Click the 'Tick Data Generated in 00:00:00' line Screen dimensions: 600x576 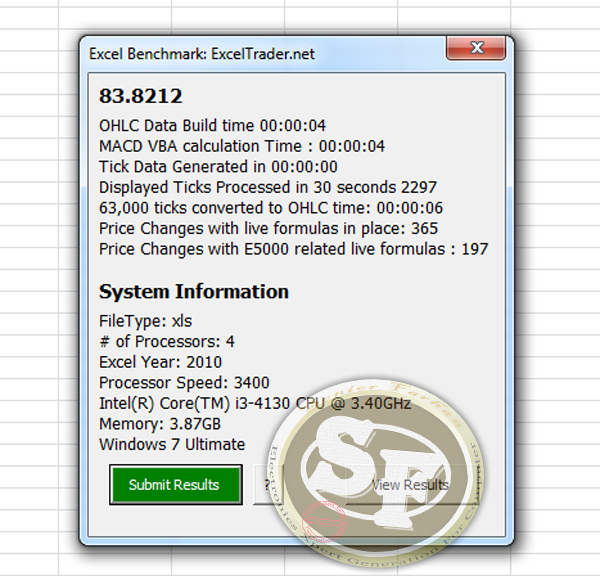pos(218,167)
